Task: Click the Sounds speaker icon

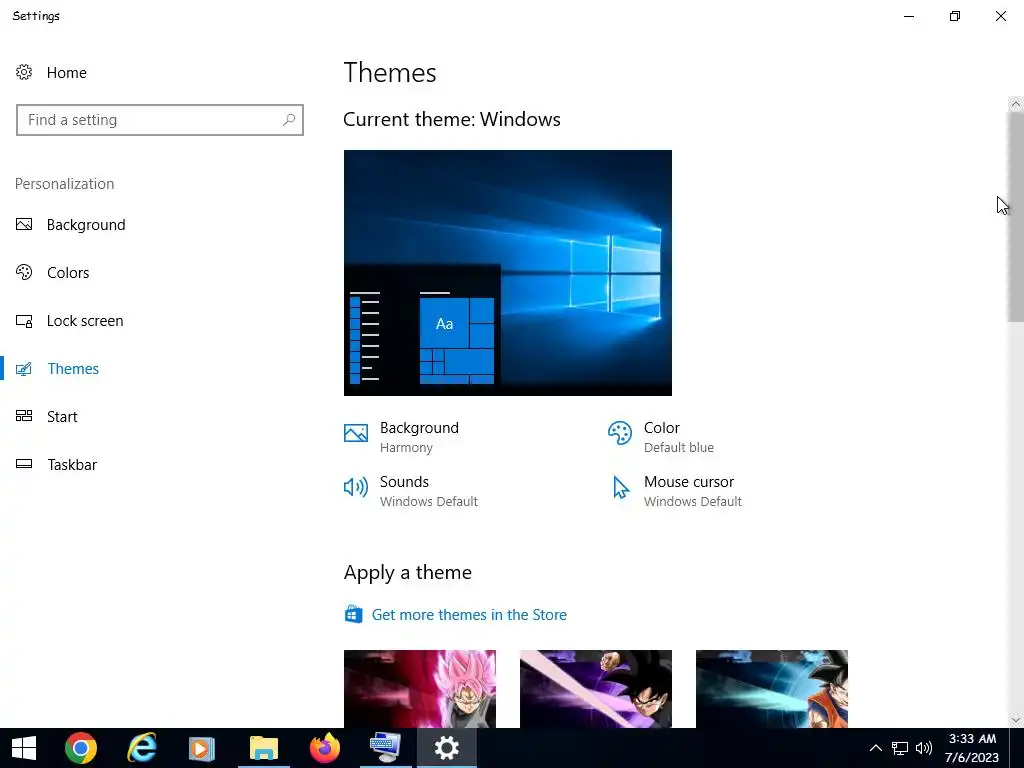Action: (356, 487)
